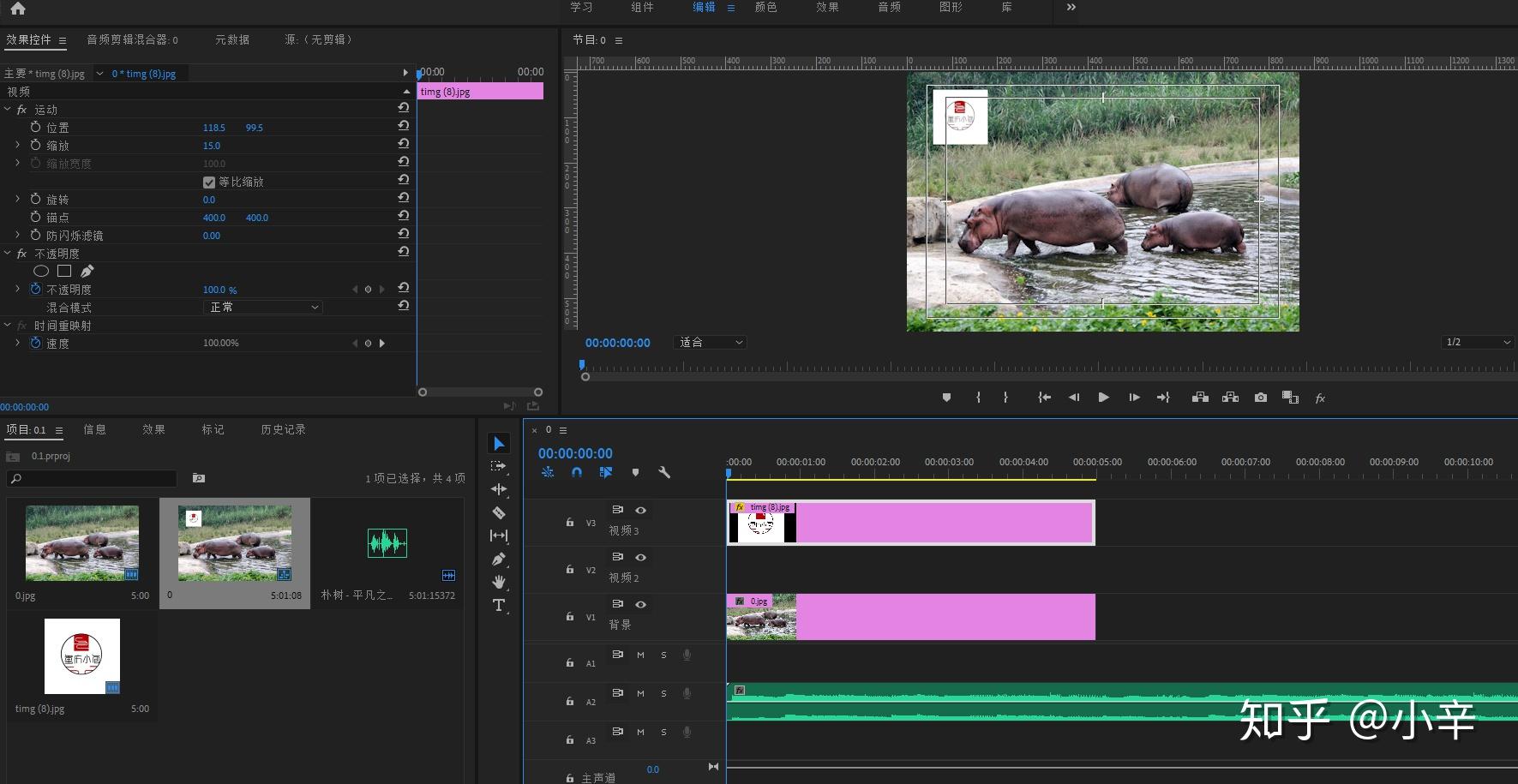This screenshot has width=1518, height=784.
Task: Toggle 位置 stopwatch animation
Action: (x=35, y=127)
